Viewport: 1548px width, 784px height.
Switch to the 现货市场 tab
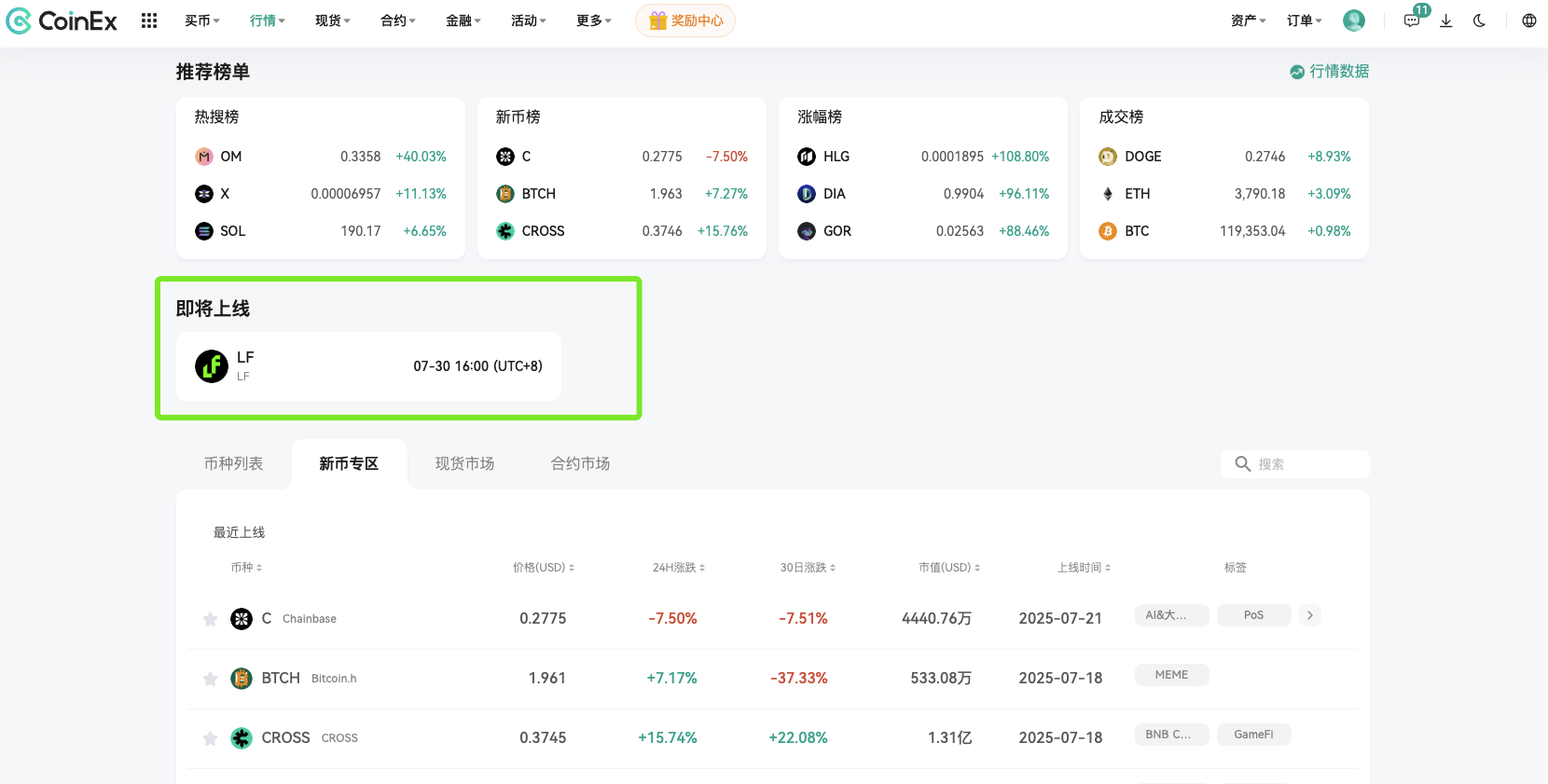pos(464,463)
